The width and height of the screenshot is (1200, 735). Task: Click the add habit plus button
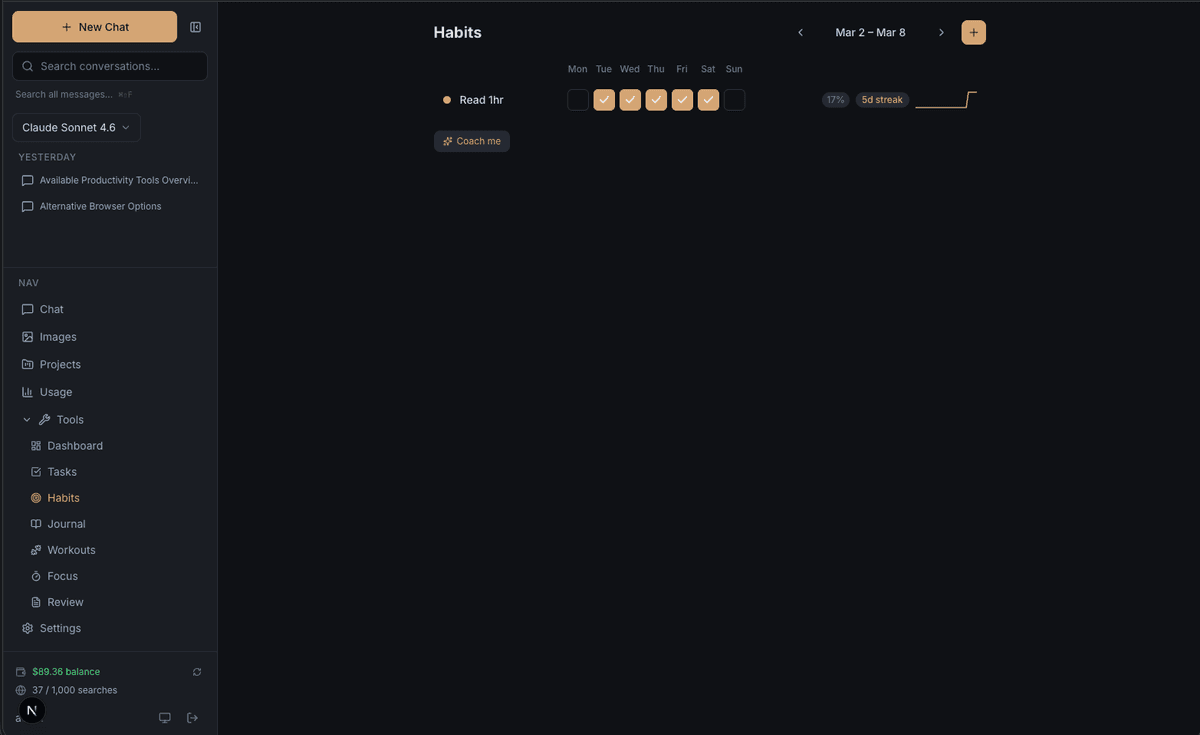coord(973,32)
